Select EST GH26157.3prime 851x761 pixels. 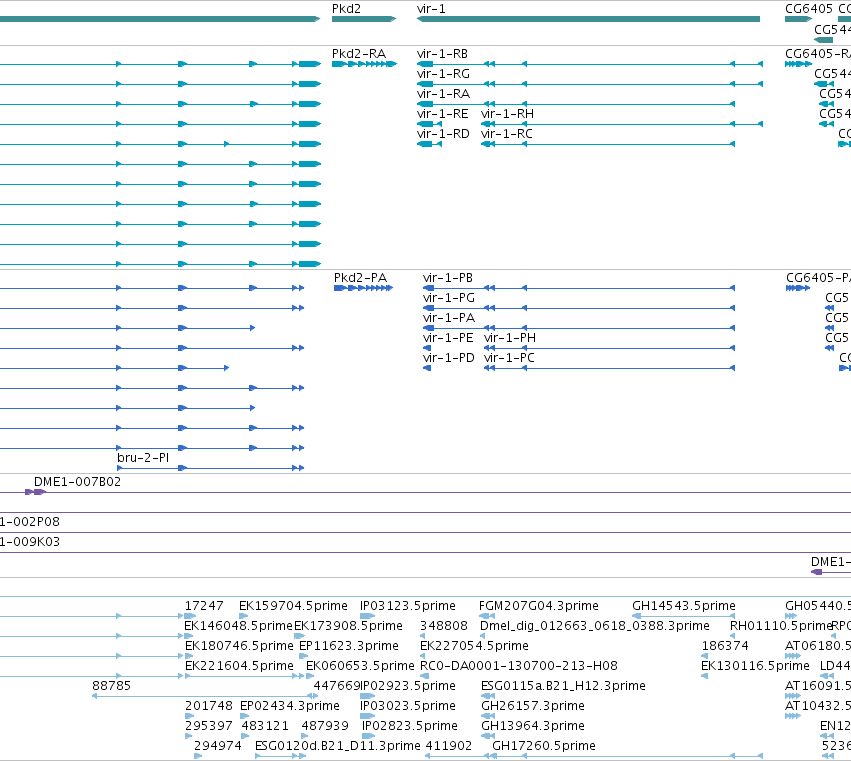533,707
